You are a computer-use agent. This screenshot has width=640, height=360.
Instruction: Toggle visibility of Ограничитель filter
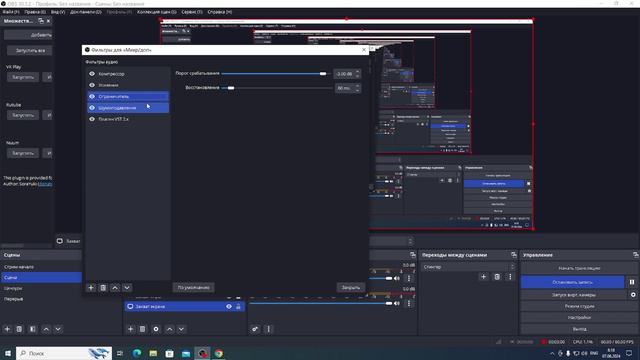pos(92,96)
